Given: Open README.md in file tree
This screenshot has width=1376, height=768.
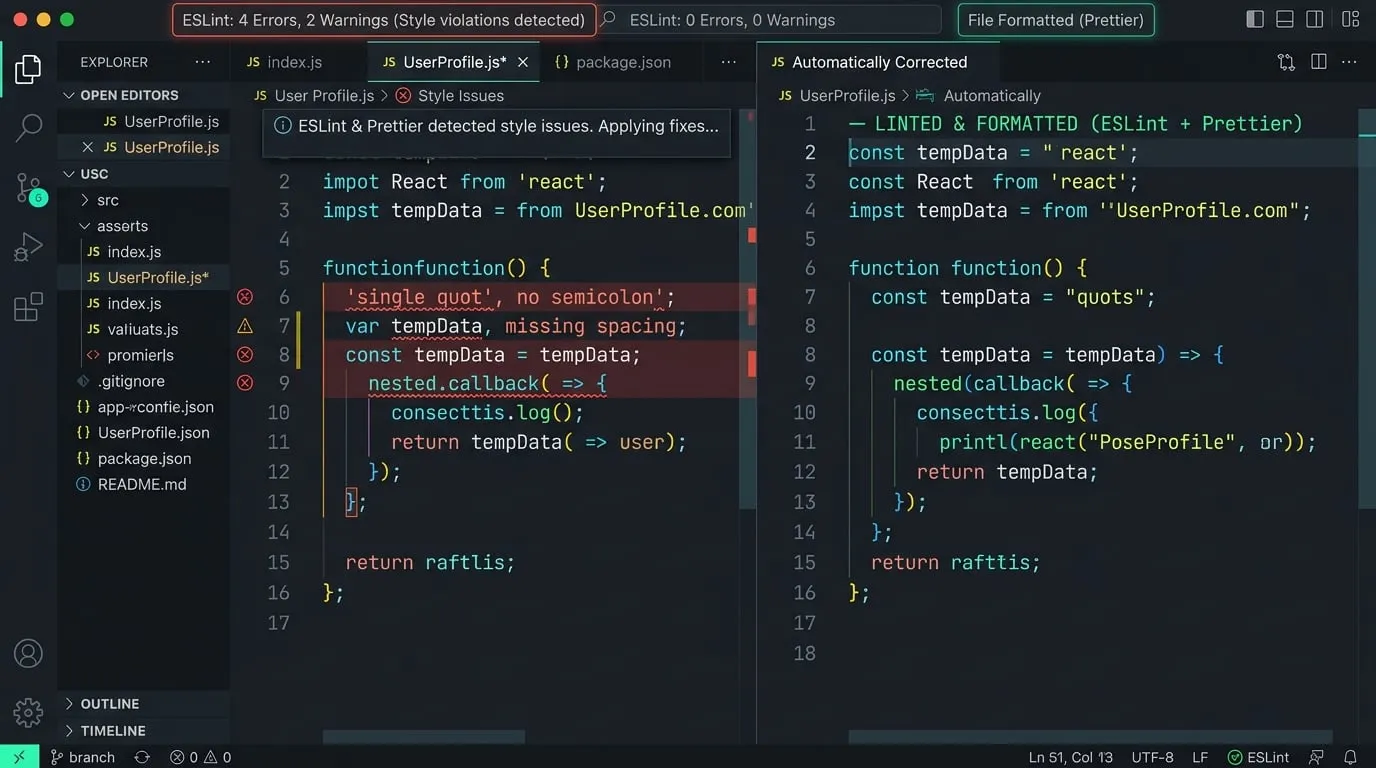Looking at the screenshot, I should pos(131,484).
